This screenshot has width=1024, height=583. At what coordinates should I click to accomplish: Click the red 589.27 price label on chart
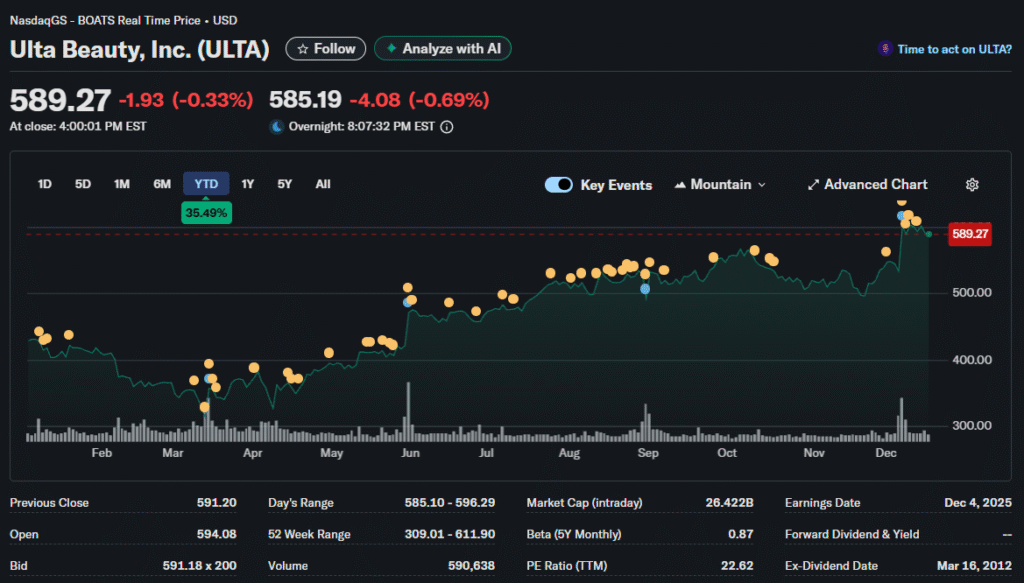(970, 234)
